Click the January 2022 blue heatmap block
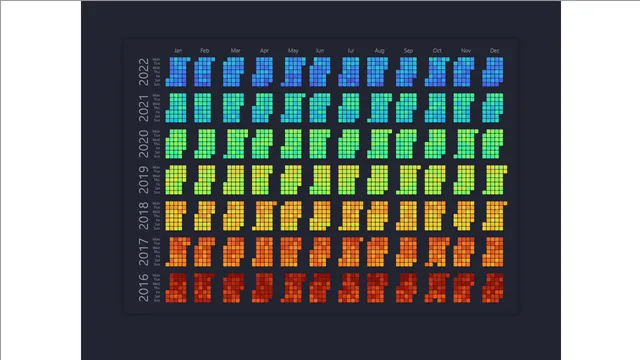Image resolution: width=640 pixels, height=360 pixels. click(178, 72)
